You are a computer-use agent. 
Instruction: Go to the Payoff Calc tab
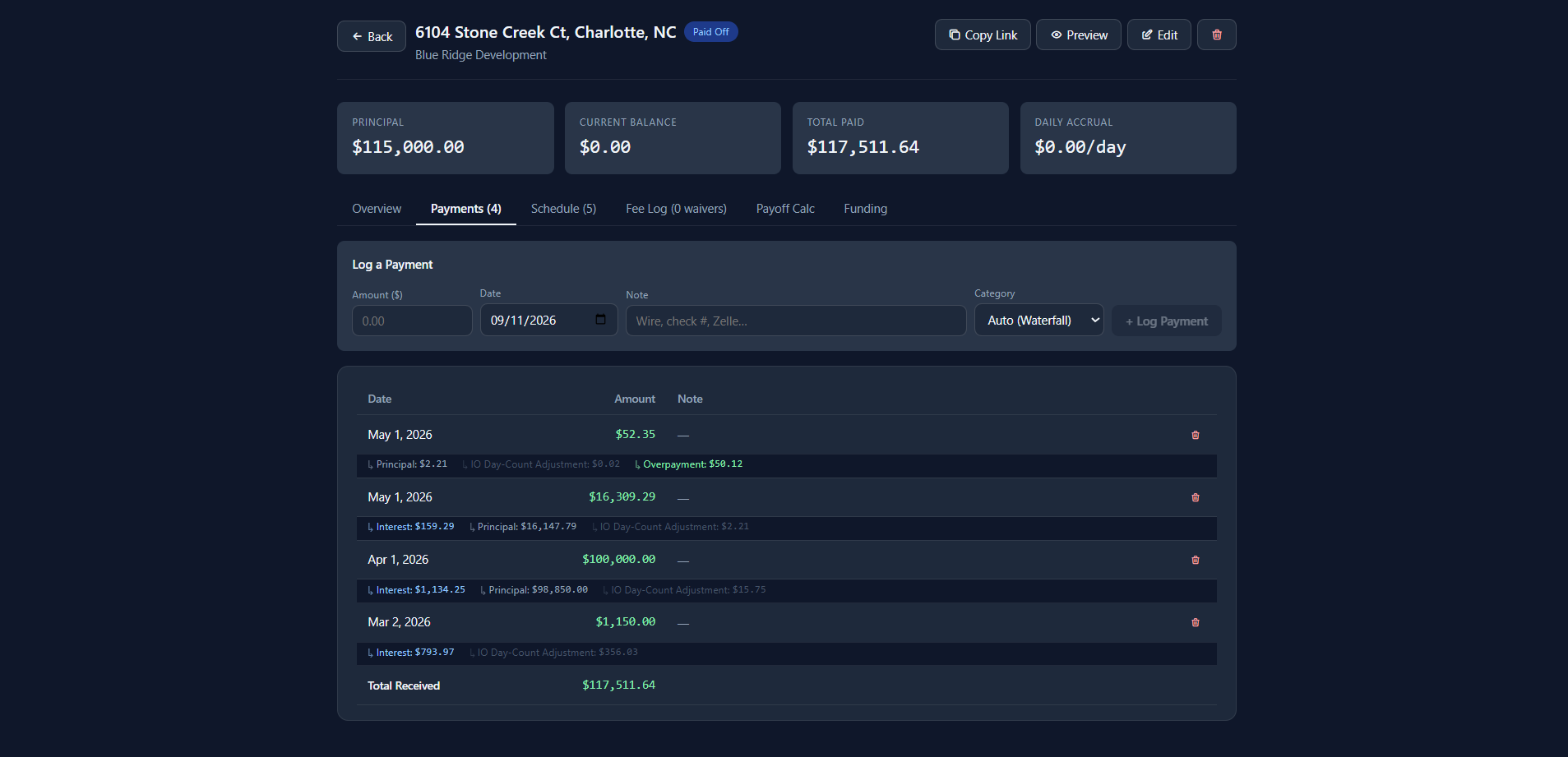tap(785, 209)
